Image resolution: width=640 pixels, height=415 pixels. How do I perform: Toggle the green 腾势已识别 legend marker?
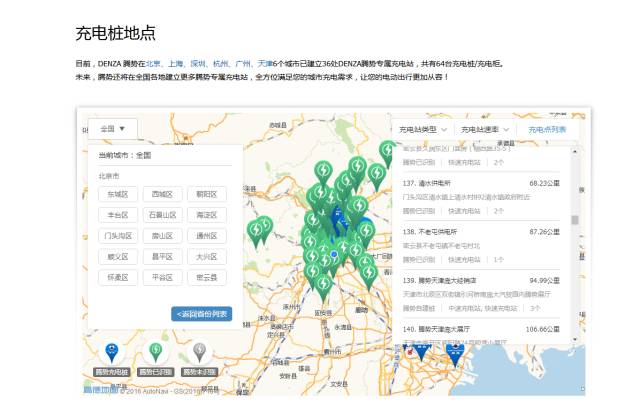coord(156,353)
